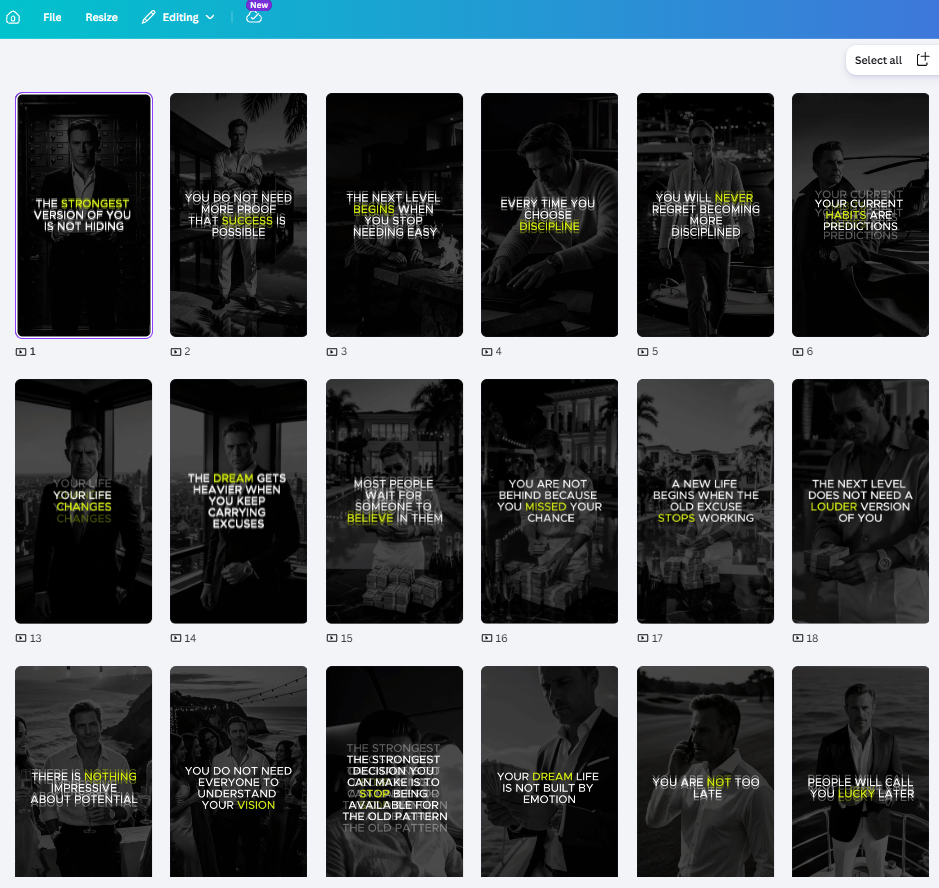Select 'There is nothing impressive about potential' thumbnail
This screenshot has height=888, width=939.
83,771
